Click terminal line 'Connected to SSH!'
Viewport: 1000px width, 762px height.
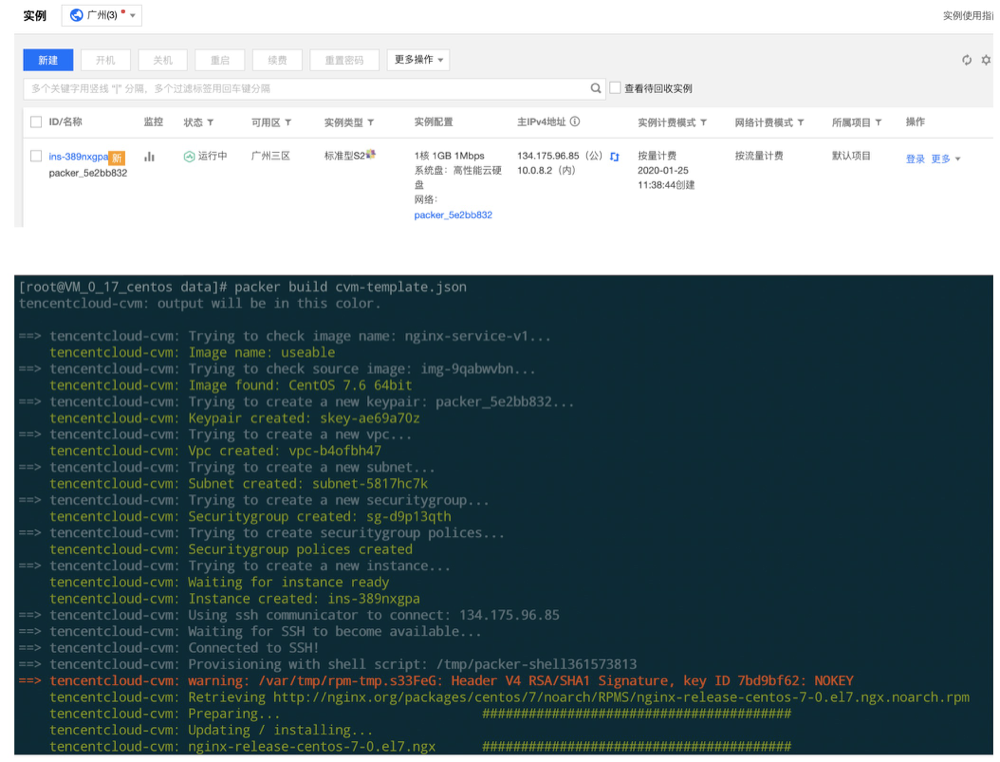pos(169,648)
